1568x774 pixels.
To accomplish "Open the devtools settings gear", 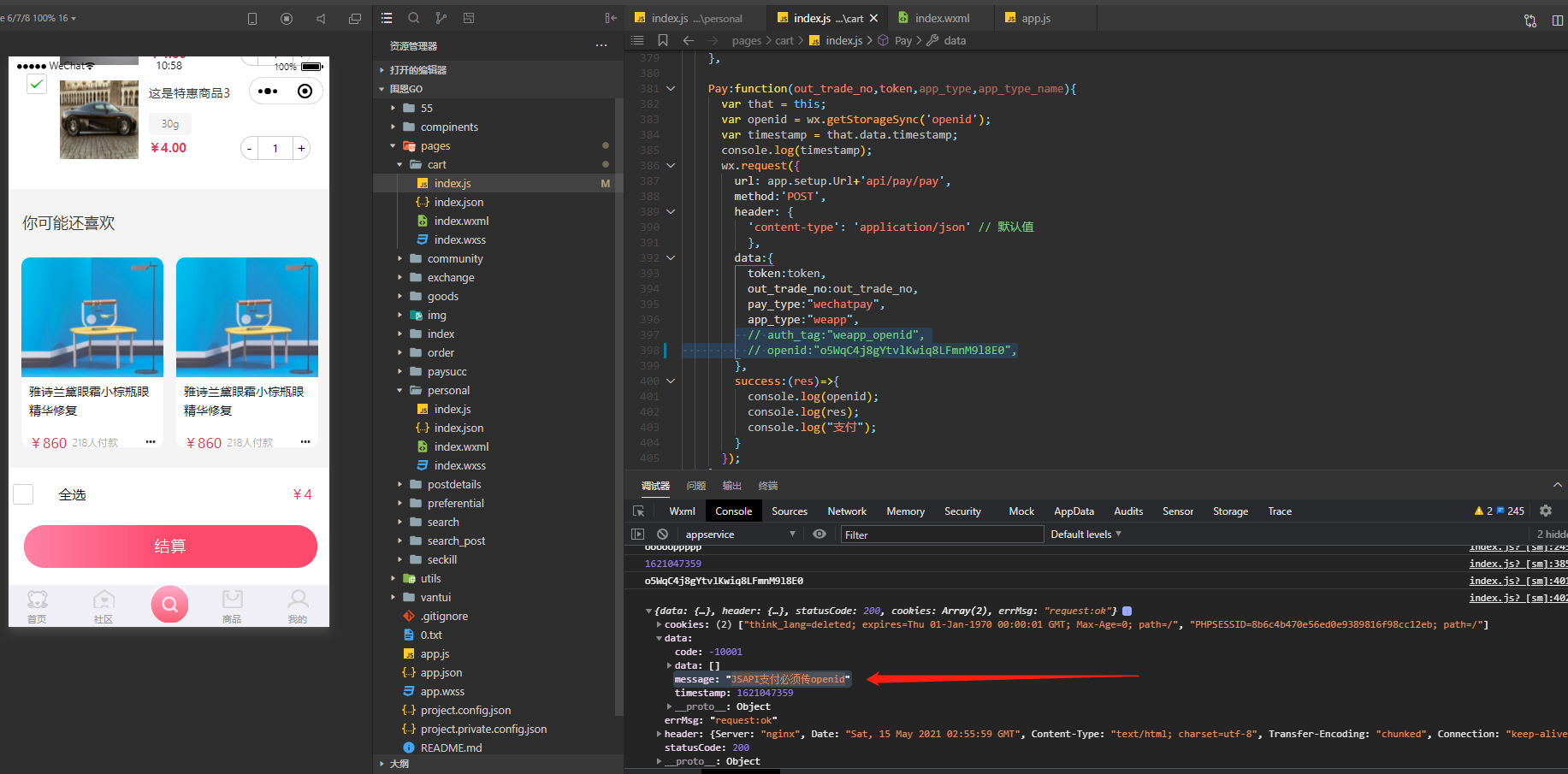I will [1546, 511].
